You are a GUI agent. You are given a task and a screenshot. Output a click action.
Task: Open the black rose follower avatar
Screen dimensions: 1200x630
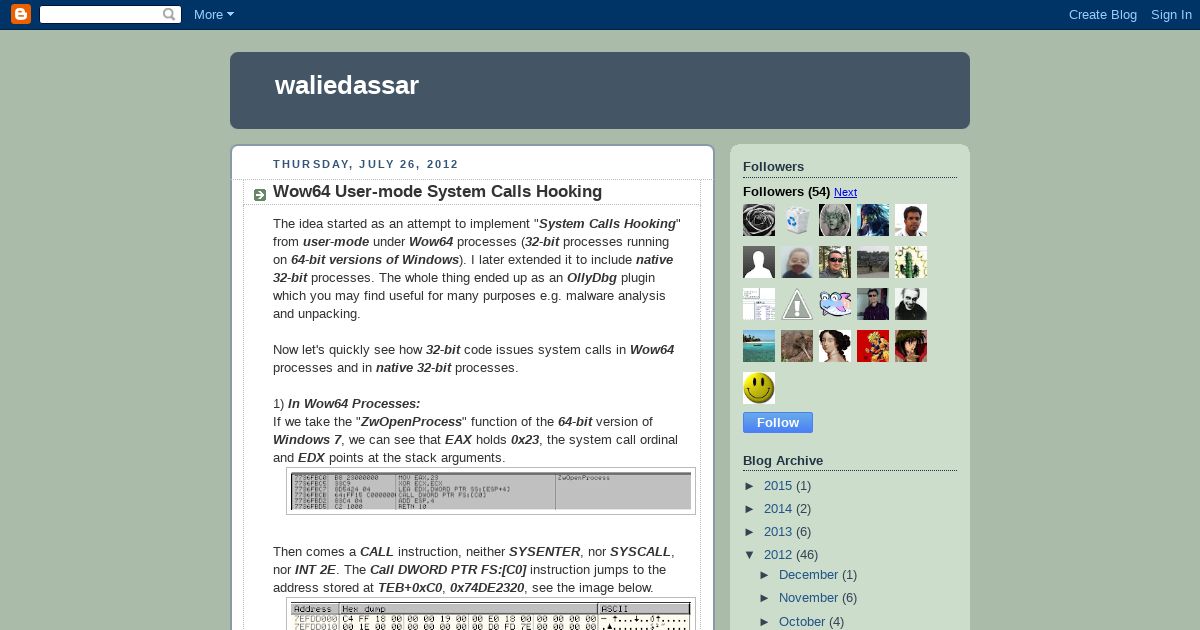759,220
